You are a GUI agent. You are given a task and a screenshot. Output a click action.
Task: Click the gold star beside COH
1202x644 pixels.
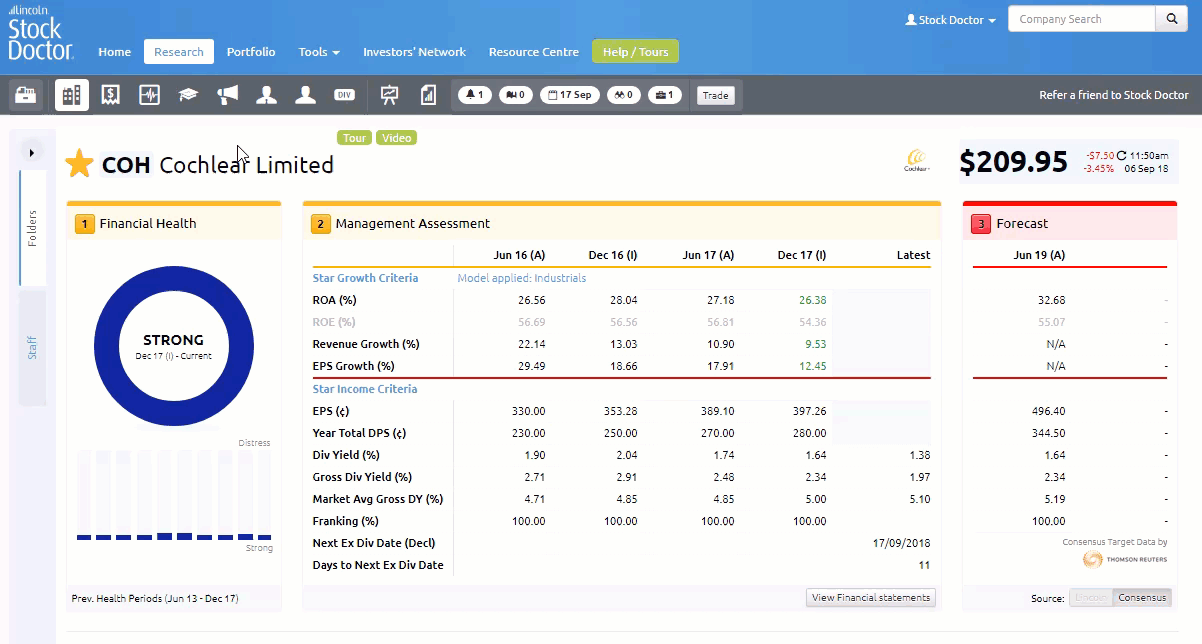[x=79, y=164]
